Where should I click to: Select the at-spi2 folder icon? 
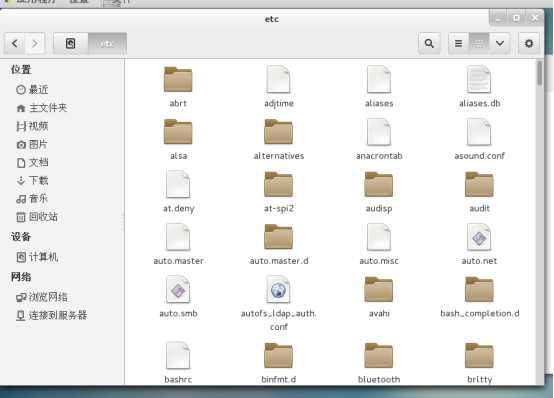(278, 184)
